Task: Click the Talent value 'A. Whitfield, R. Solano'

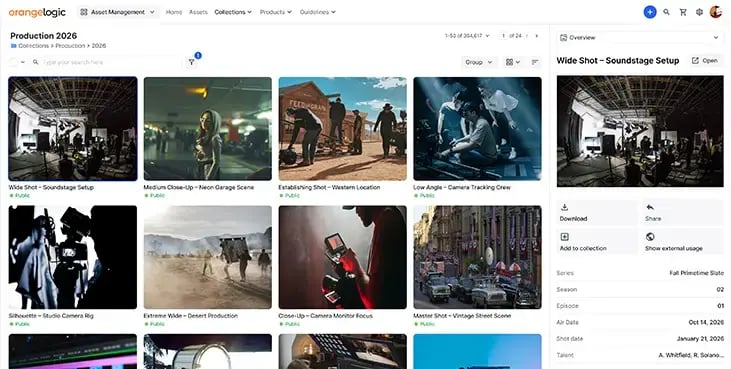Action: pos(691,355)
